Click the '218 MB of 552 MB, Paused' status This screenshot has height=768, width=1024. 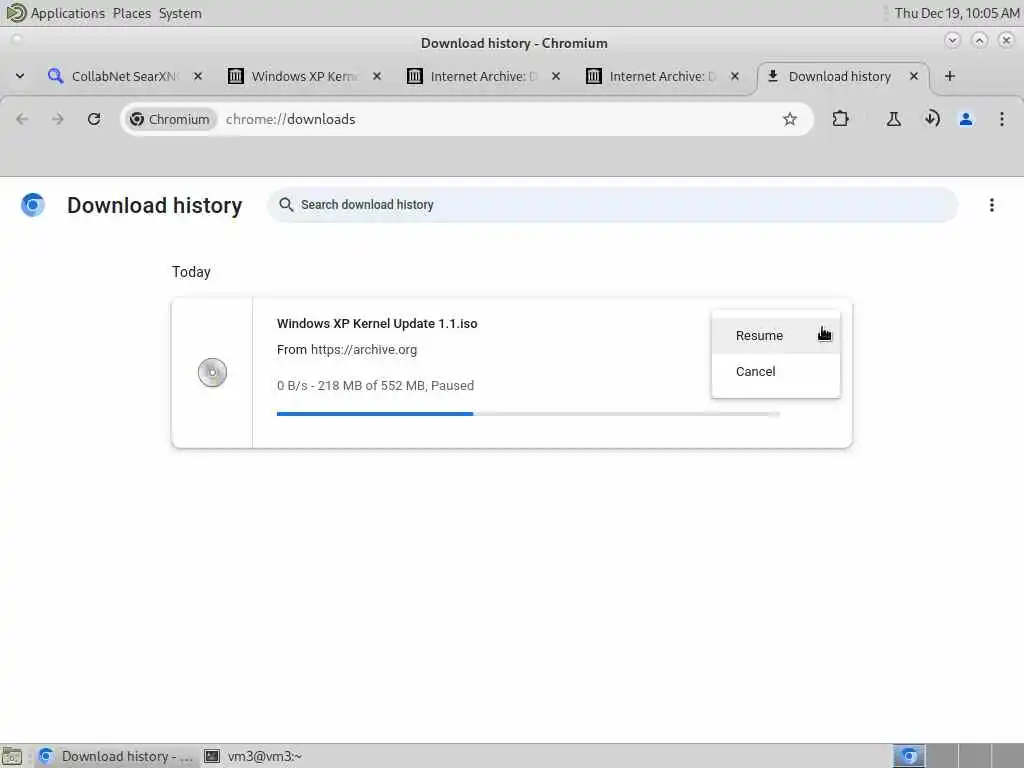[396, 385]
